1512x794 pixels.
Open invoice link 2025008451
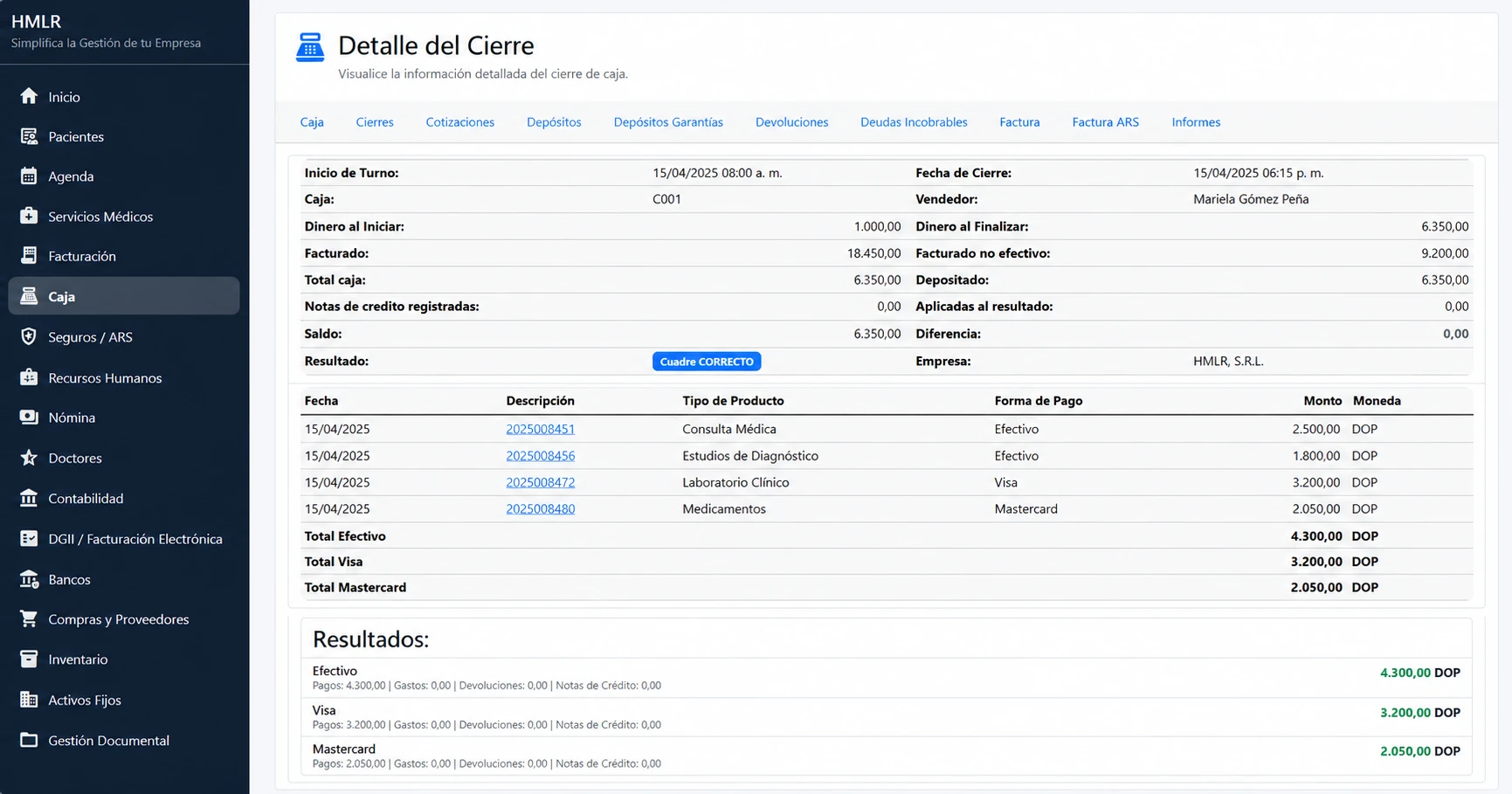[x=541, y=429]
